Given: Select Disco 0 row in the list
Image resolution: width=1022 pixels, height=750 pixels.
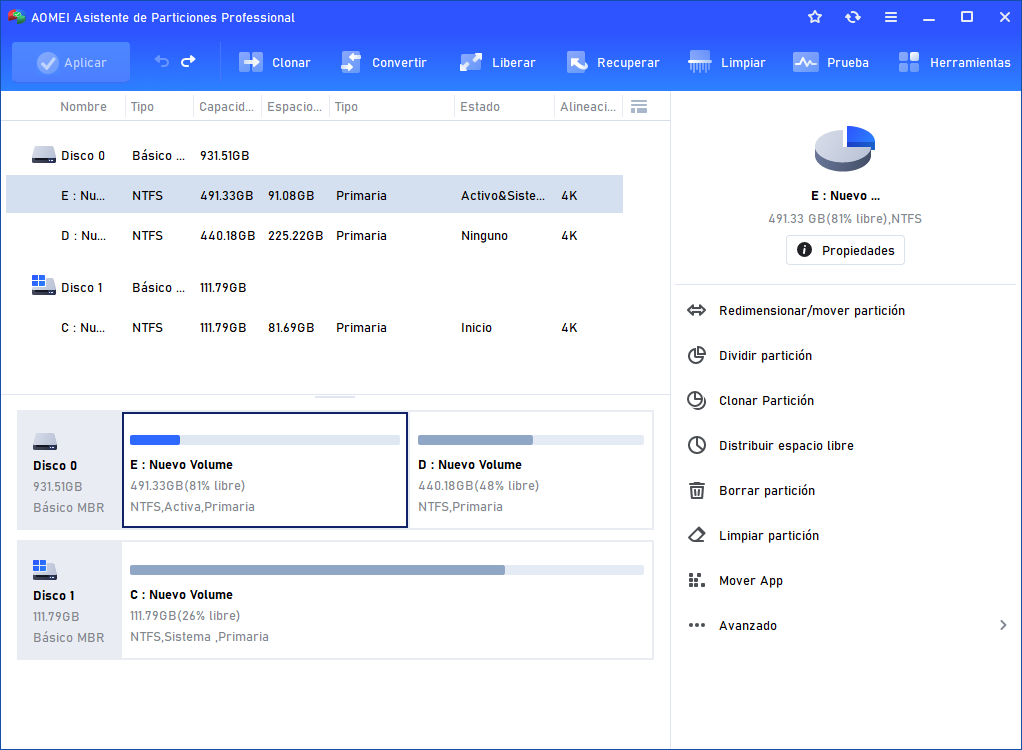Looking at the screenshot, I should (83, 156).
